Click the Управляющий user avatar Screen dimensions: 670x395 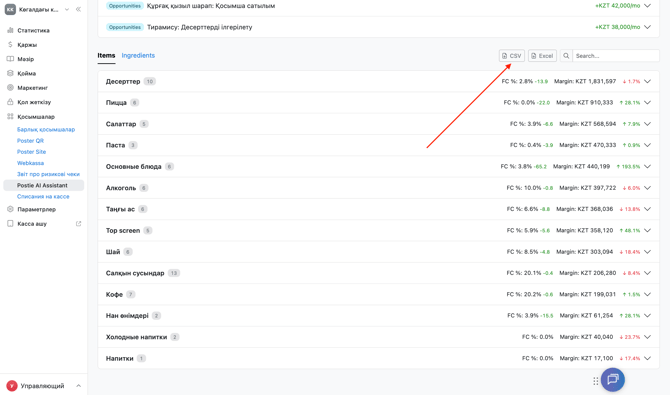click(12, 386)
